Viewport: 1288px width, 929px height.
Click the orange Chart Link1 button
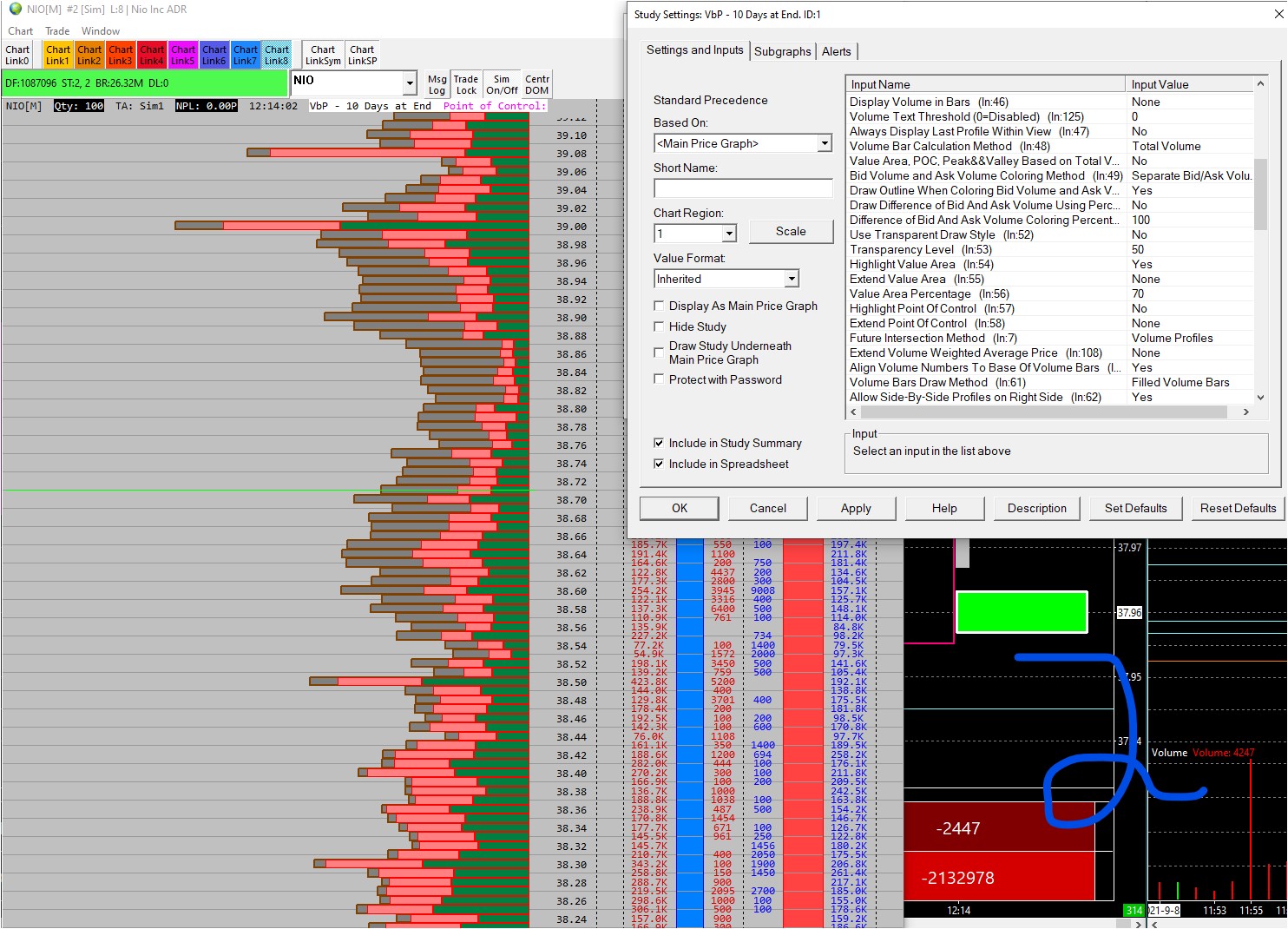pyautogui.click(x=58, y=55)
